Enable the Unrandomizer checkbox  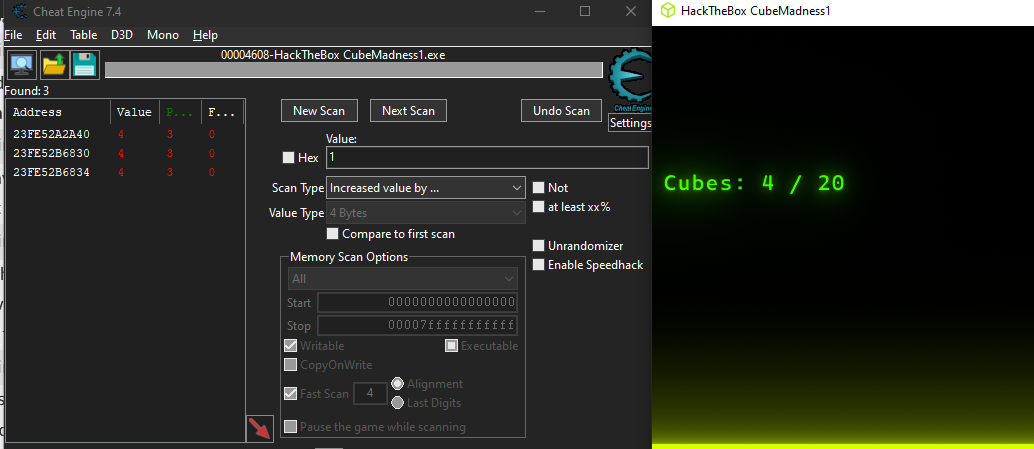click(x=538, y=246)
